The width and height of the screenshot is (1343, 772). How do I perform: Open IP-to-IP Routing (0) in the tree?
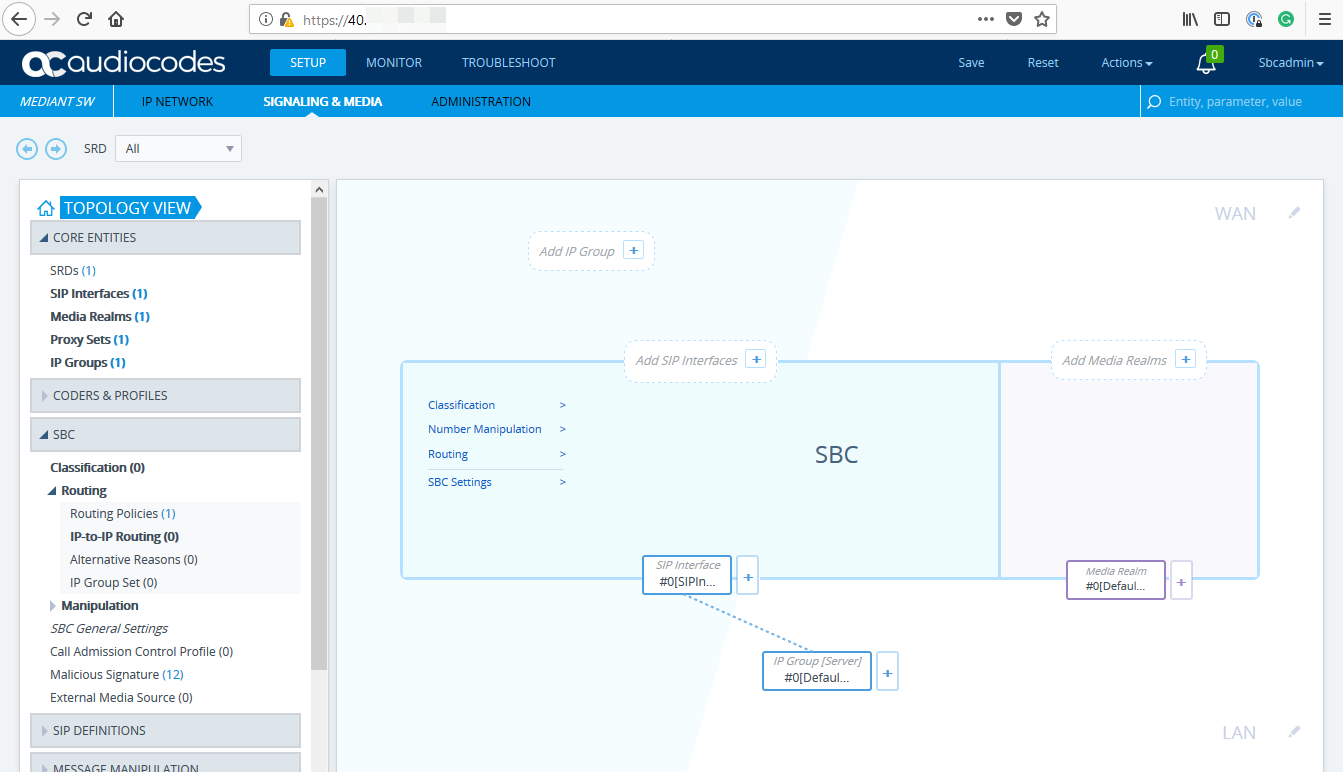coord(125,537)
